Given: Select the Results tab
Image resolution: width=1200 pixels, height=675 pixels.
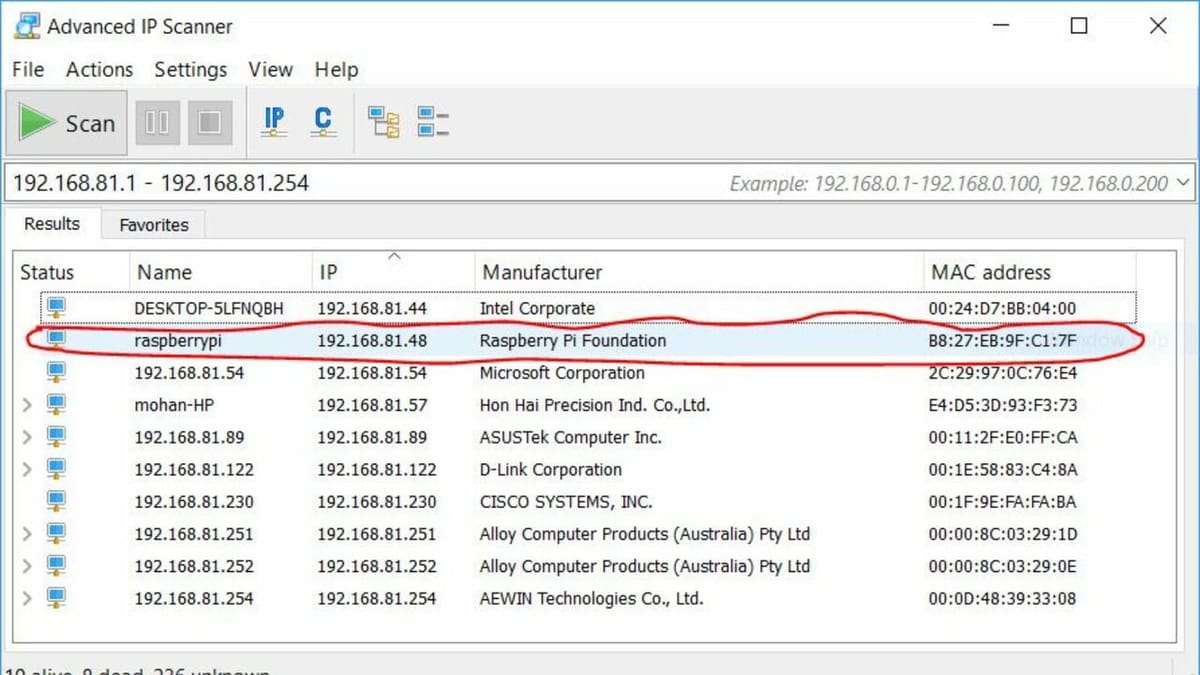Looking at the screenshot, I should tap(52, 224).
